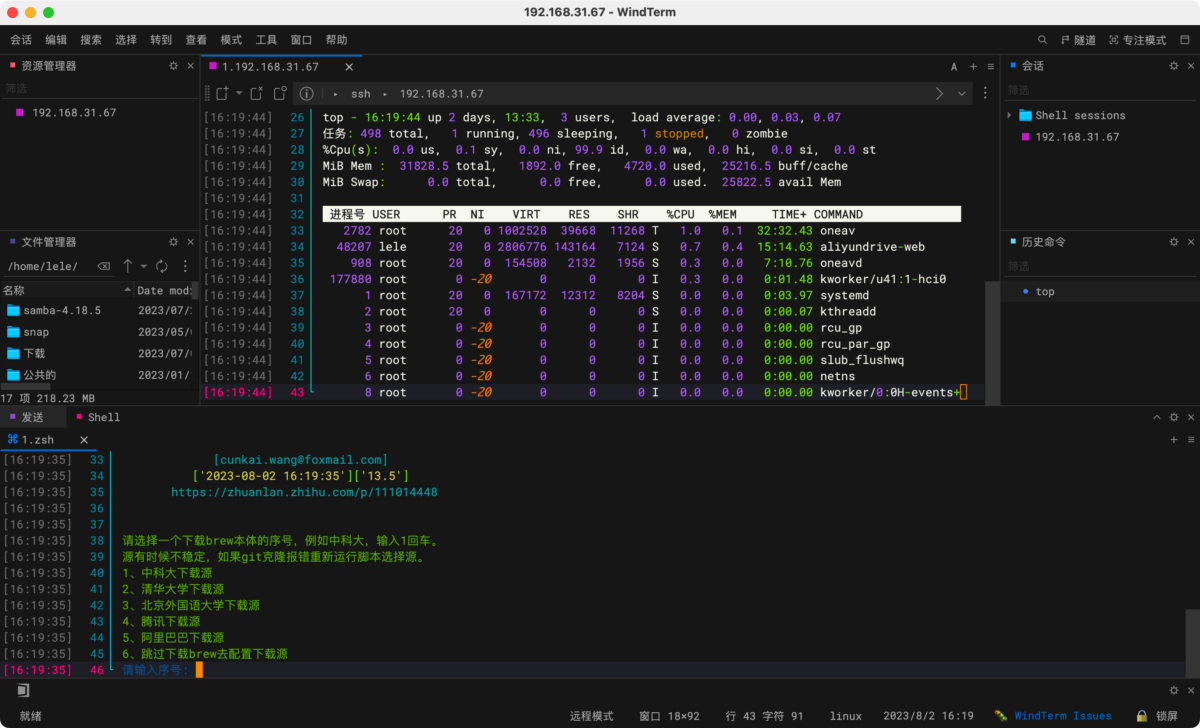The image size is (1200, 728).
Task: Click the font size A icon in the tab bar
Action: (954, 67)
